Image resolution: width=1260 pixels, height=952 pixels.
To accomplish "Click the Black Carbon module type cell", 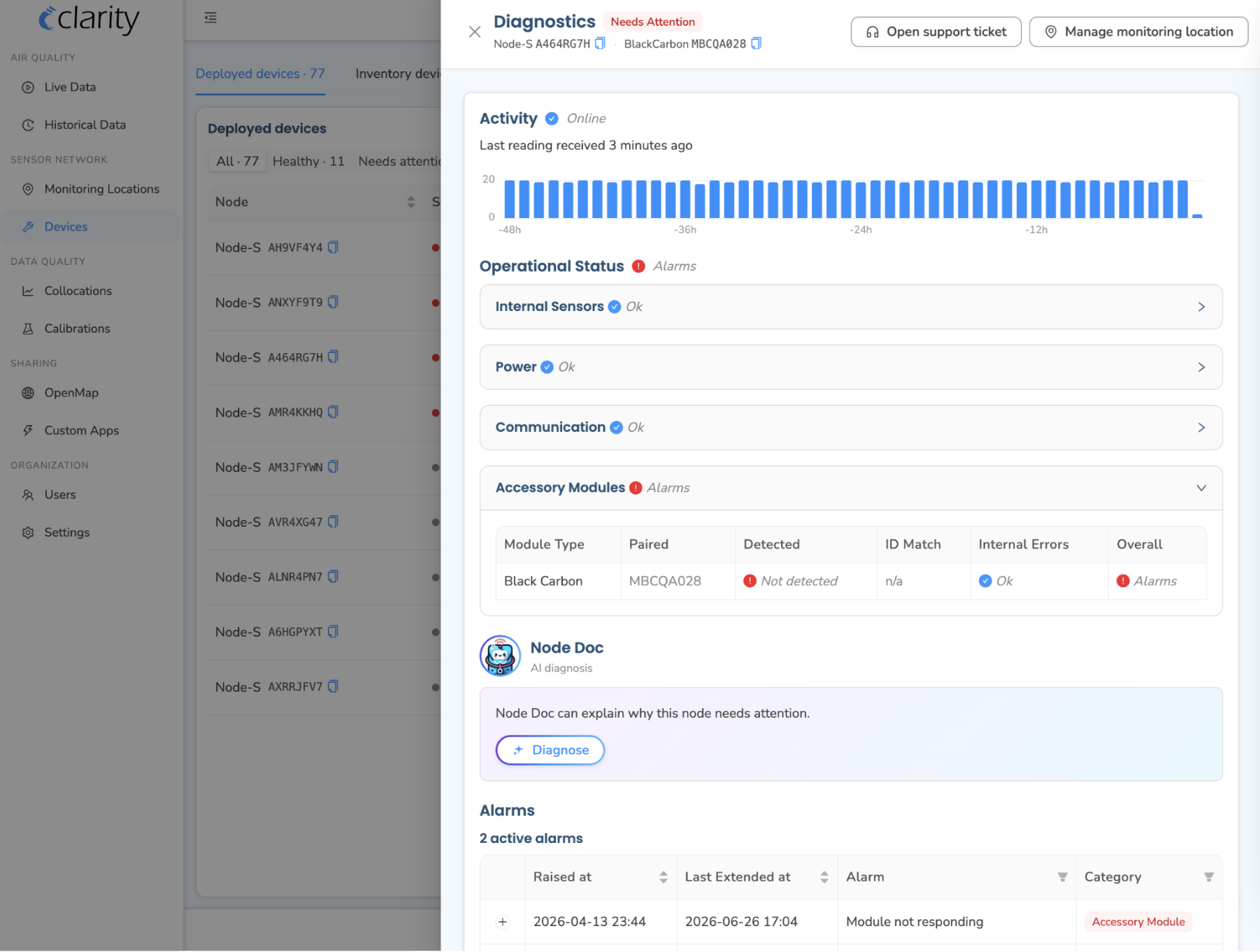I will pos(558,582).
